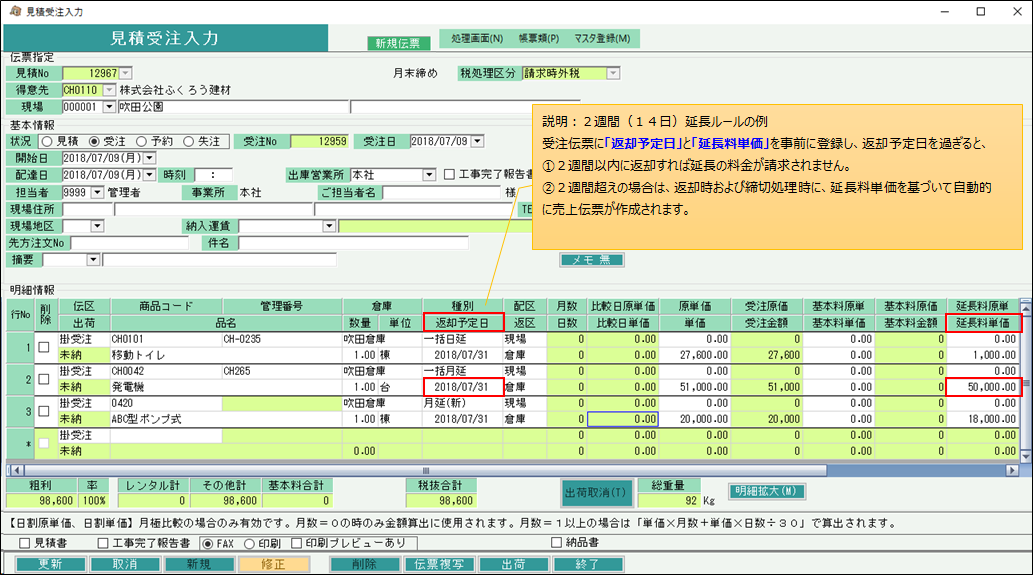
Task: Click the 件名 input field
Action: 354,243
